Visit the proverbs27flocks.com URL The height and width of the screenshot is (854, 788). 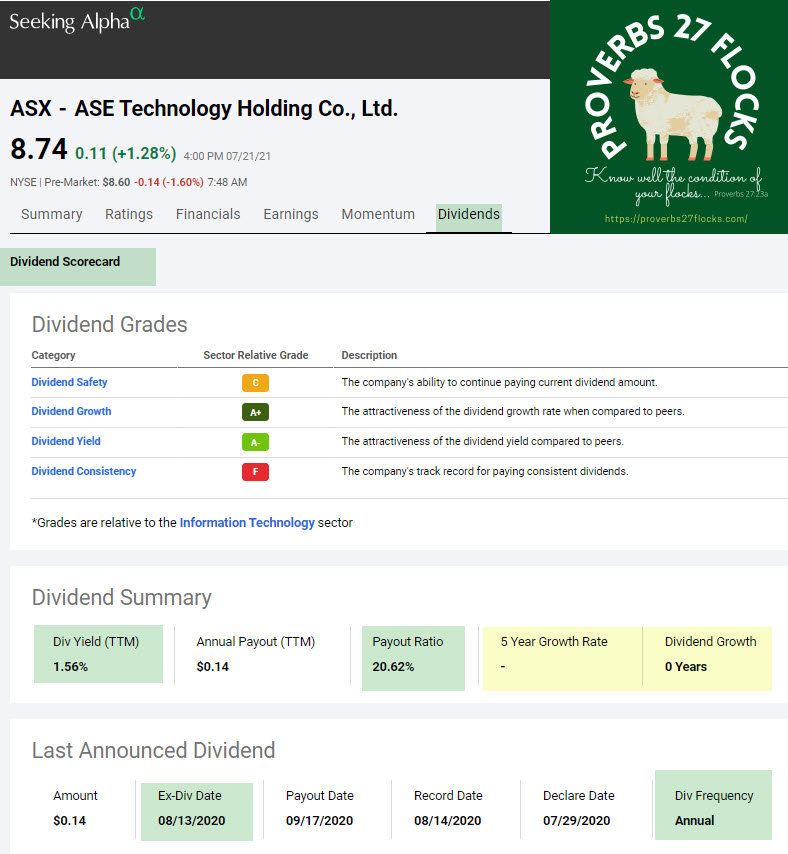[x=676, y=218]
